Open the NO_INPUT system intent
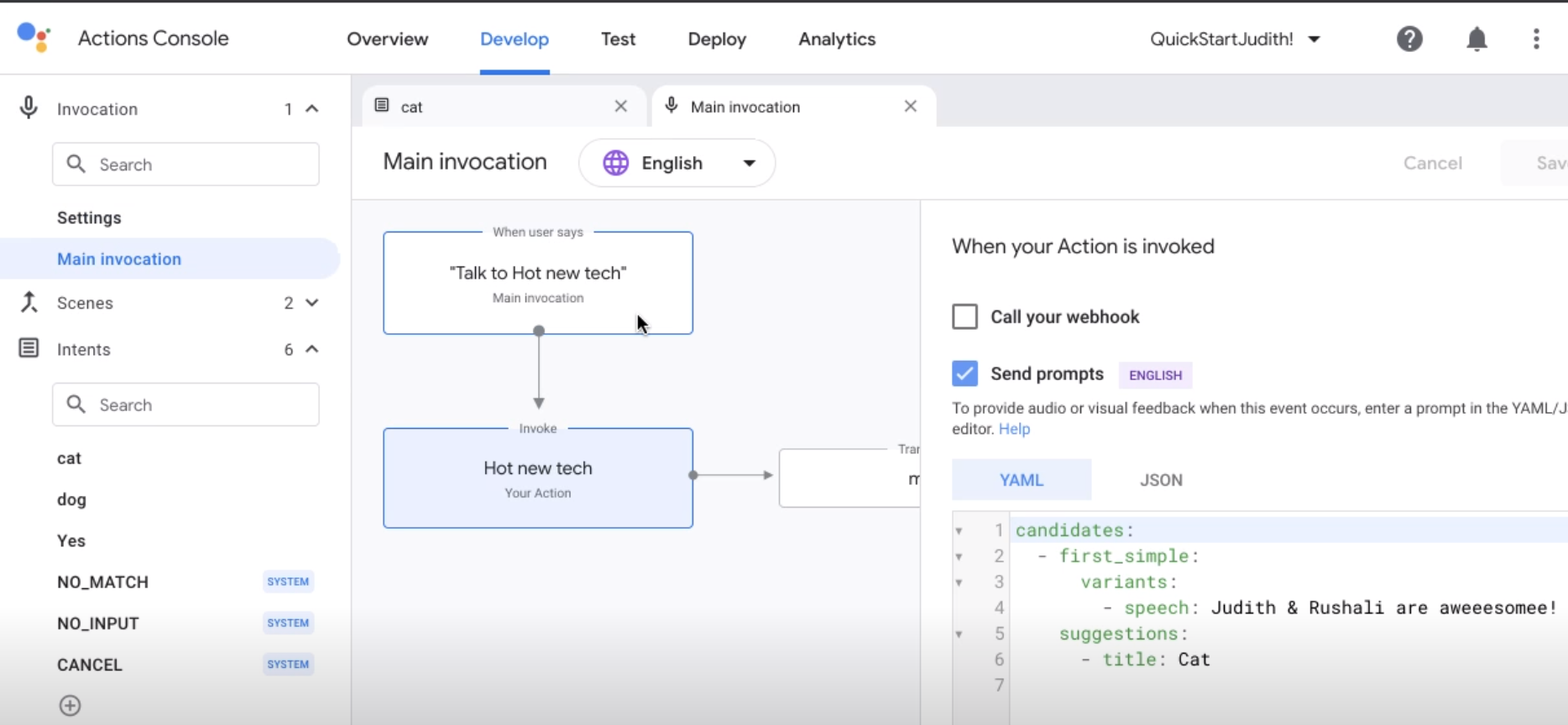 click(97, 623)
